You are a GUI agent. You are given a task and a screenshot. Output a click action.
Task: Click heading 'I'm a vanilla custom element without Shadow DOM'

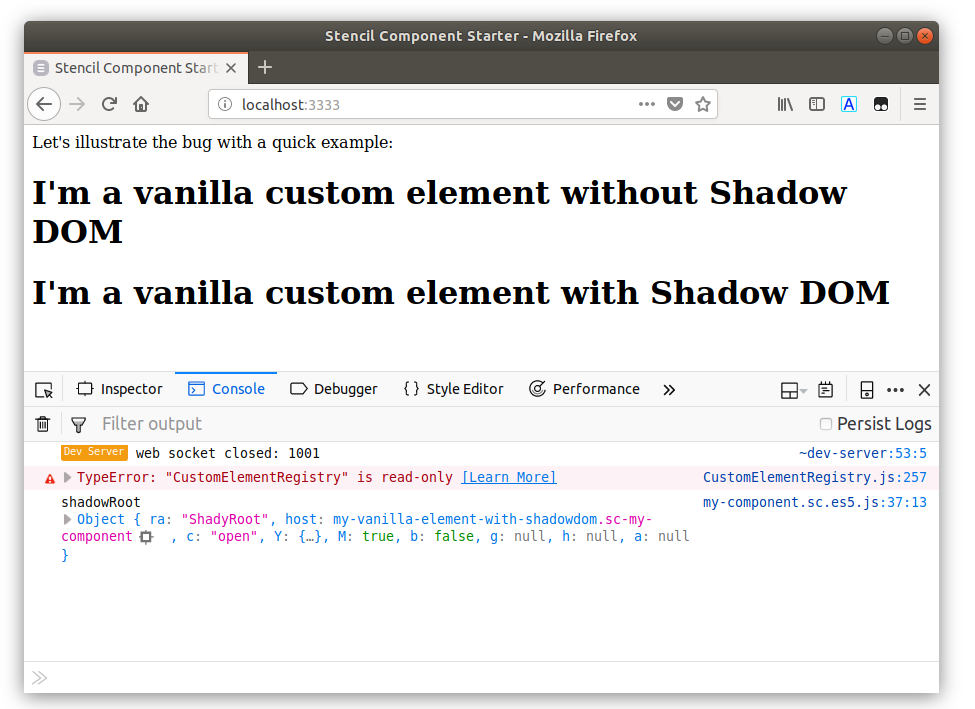tap(440, 211)
